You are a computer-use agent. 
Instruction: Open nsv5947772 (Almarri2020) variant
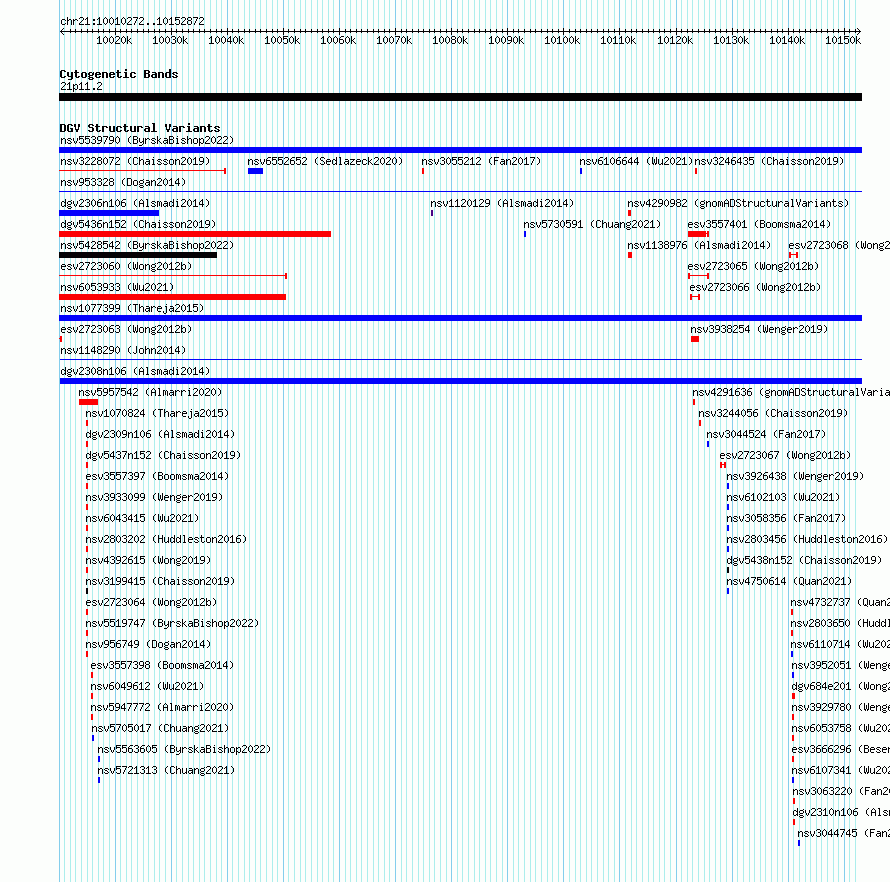tap(162, 707)
